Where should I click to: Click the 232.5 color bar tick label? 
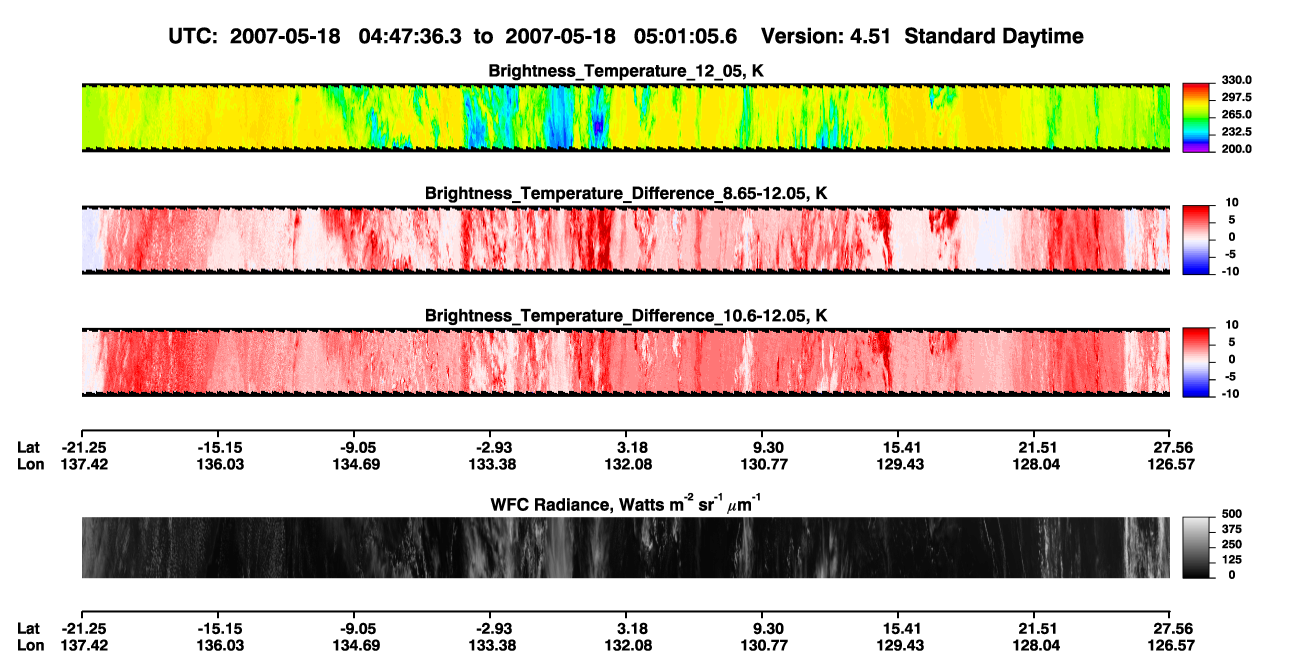pos(1235,132)
